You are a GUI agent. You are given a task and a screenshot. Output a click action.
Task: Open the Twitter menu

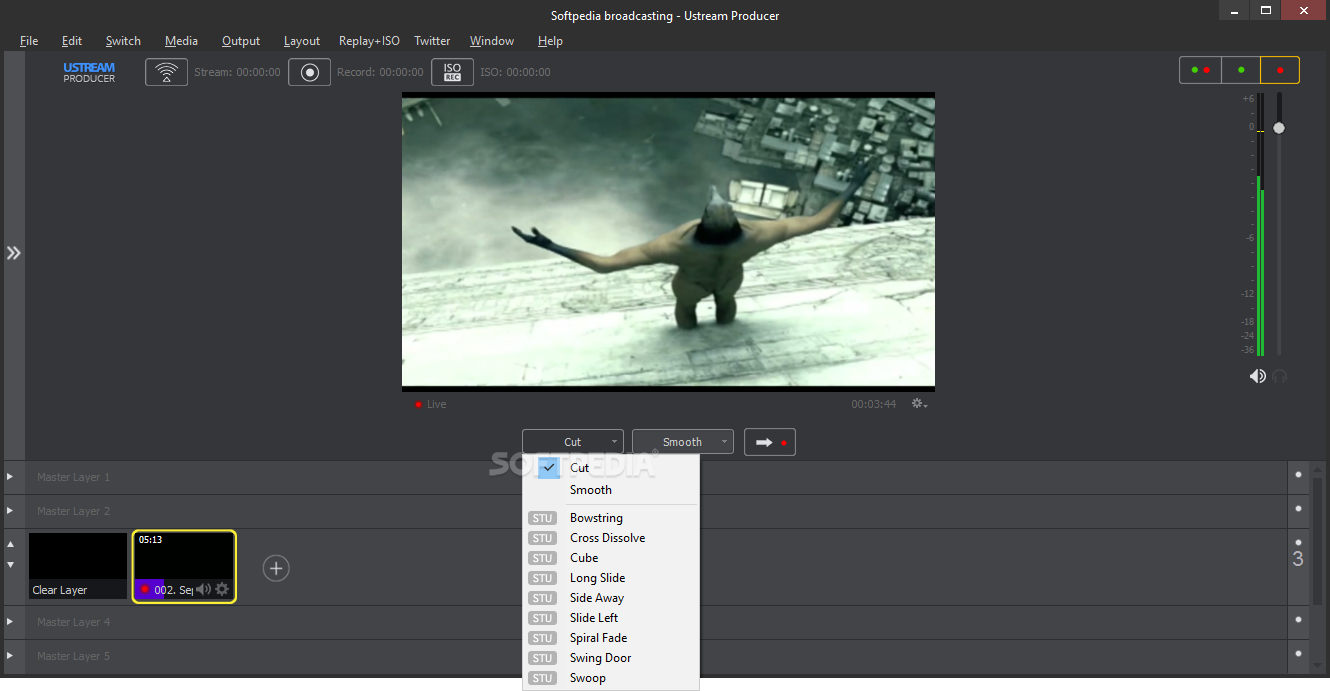pos(432,41)
